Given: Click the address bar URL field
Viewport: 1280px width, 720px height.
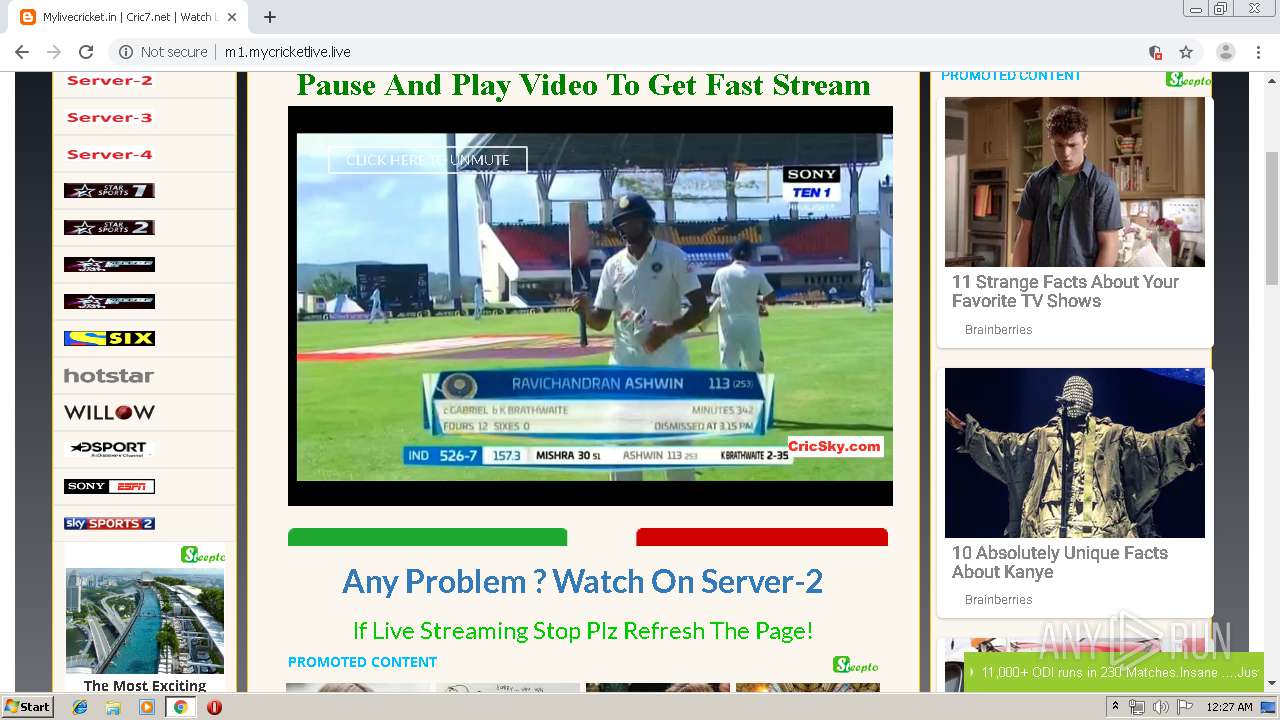Looking at the screenshot, I should click(640, 52).
